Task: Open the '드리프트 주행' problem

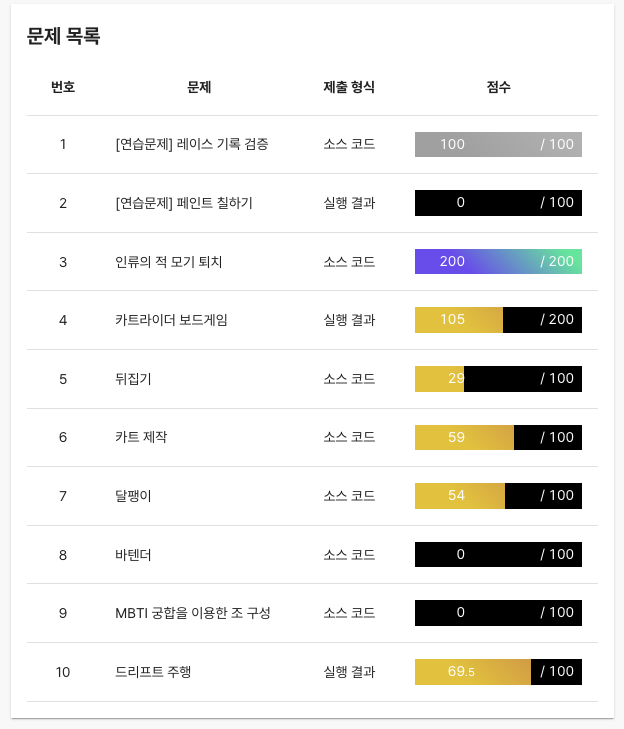Action: coord(153,672)
